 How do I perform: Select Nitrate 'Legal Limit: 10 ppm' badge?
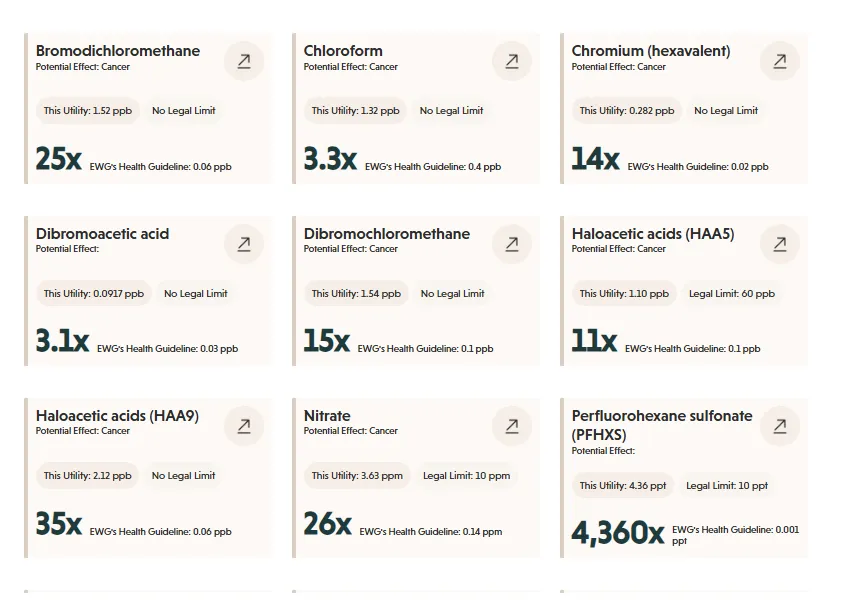466,476
